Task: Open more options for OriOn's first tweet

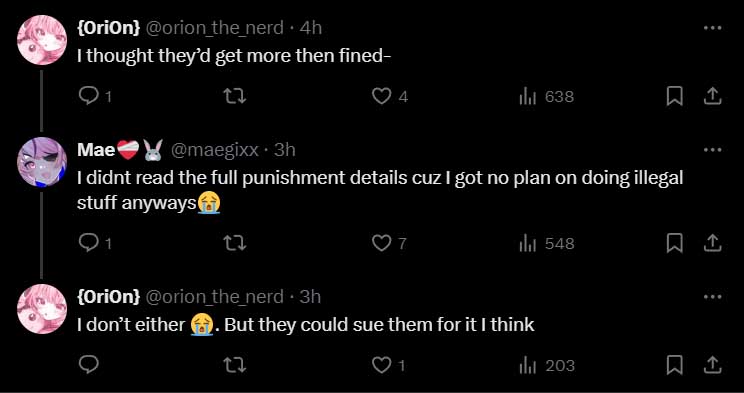Action: point(712,28)
